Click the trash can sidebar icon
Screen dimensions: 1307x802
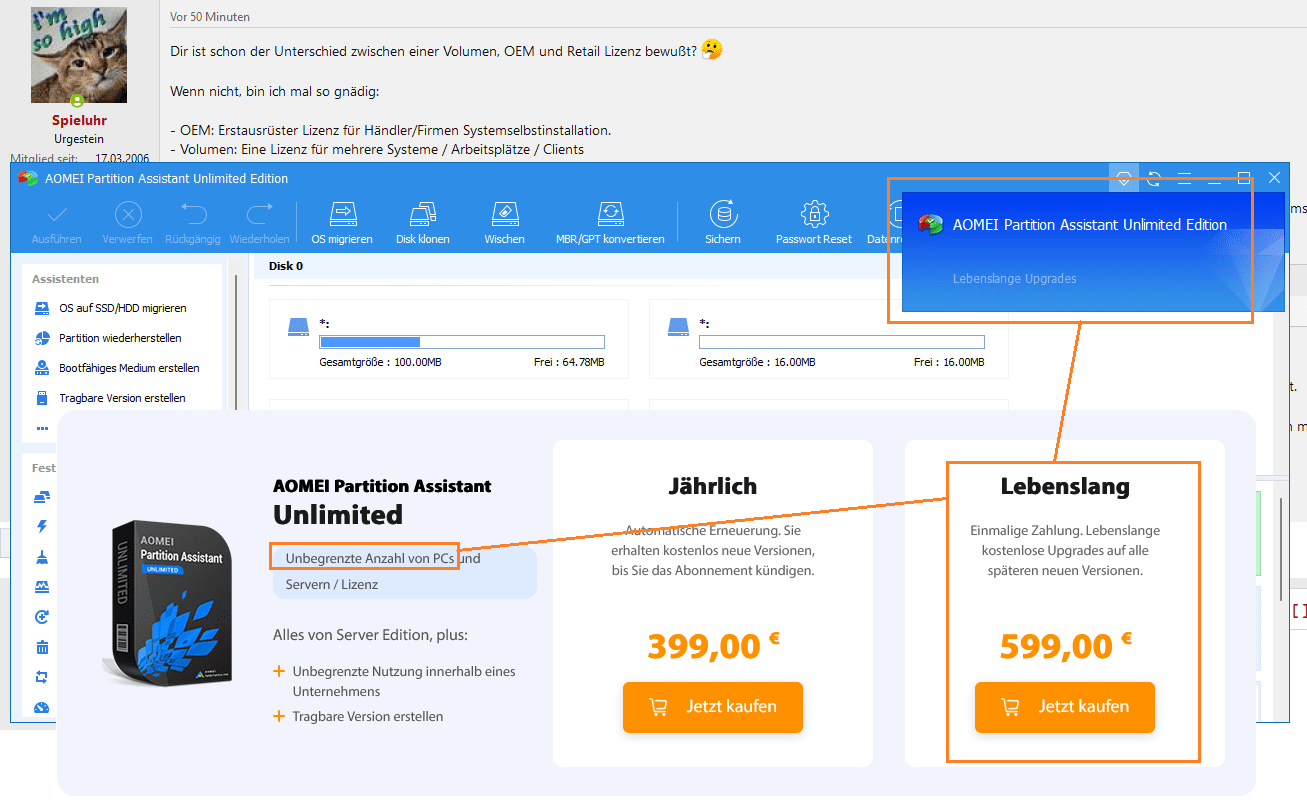(x=42, y=647)
